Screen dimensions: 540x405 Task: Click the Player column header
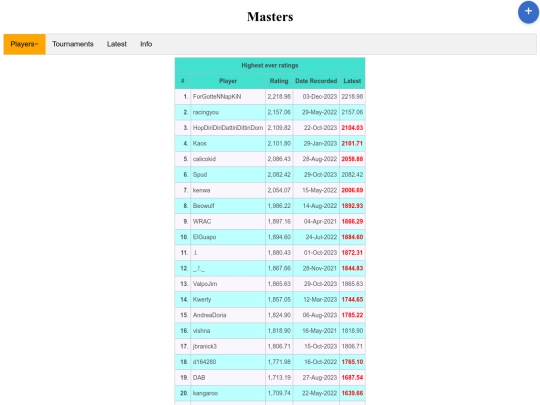click(x=228, y=81)
